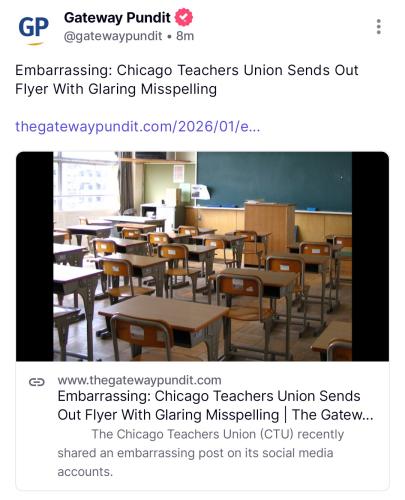The width and height of the screenshot is (405, 500).
Task: Click the chain link icon in preview card
Action: pos(37,382)
